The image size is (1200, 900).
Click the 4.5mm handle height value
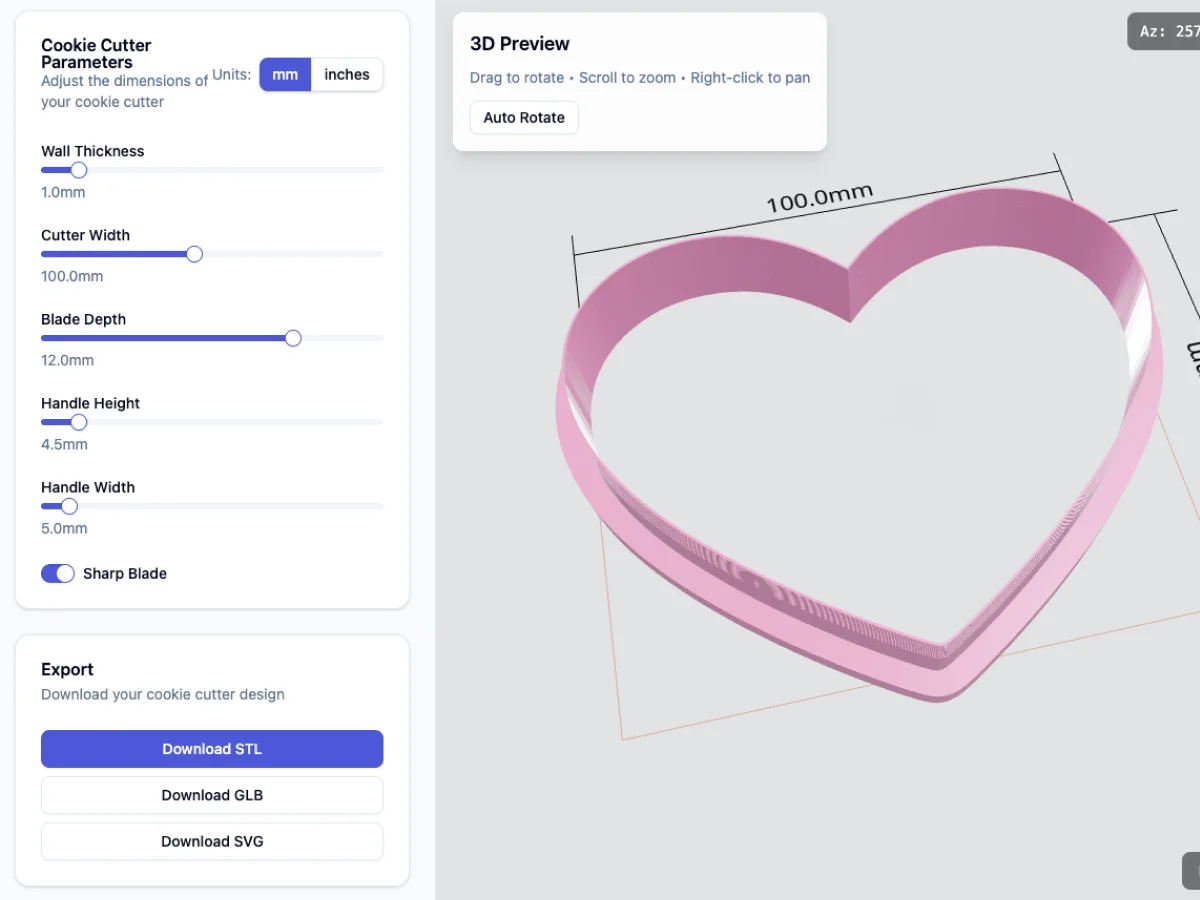[x=64, y=444]
